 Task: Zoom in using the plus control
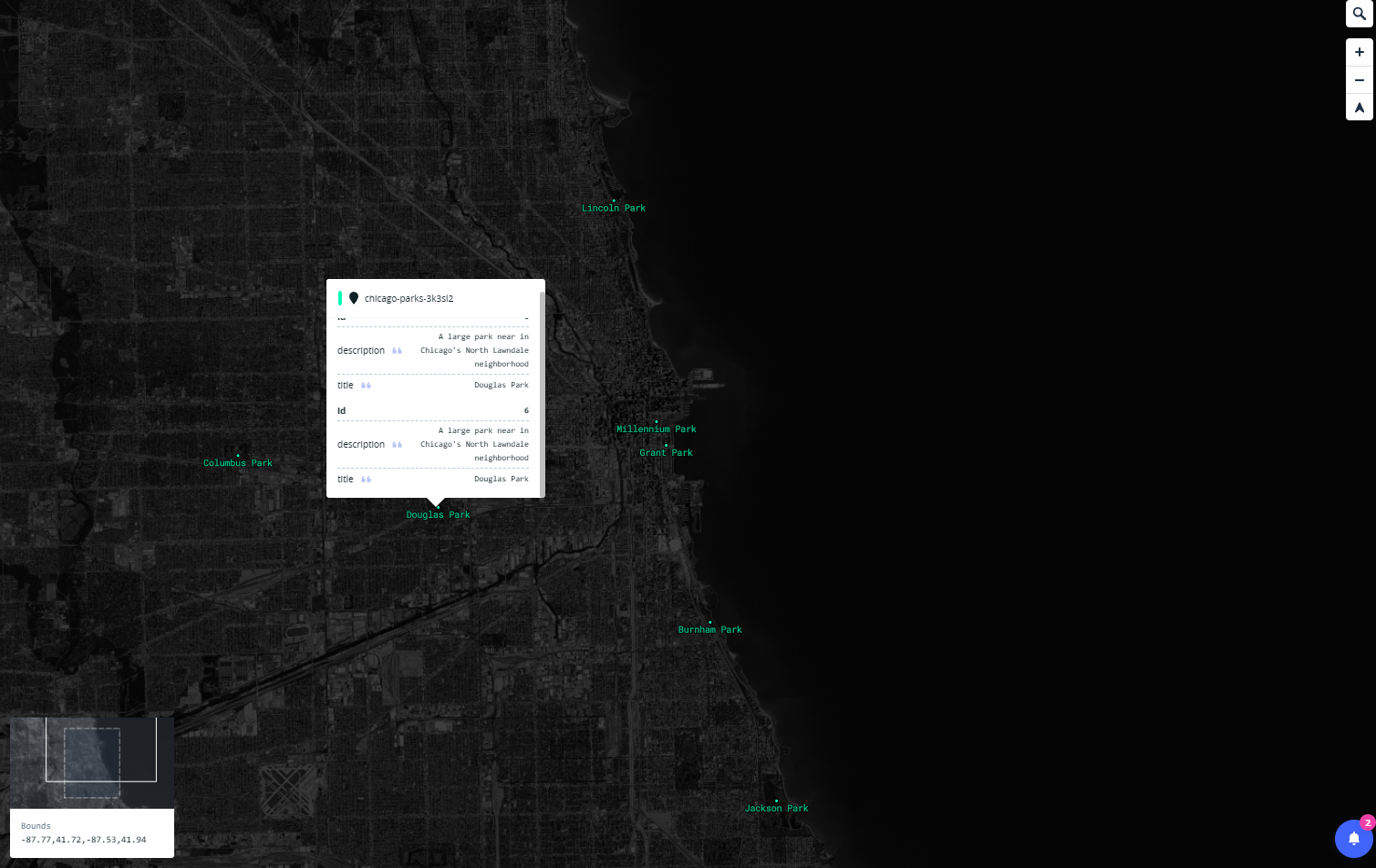(x=1359, y=51)
